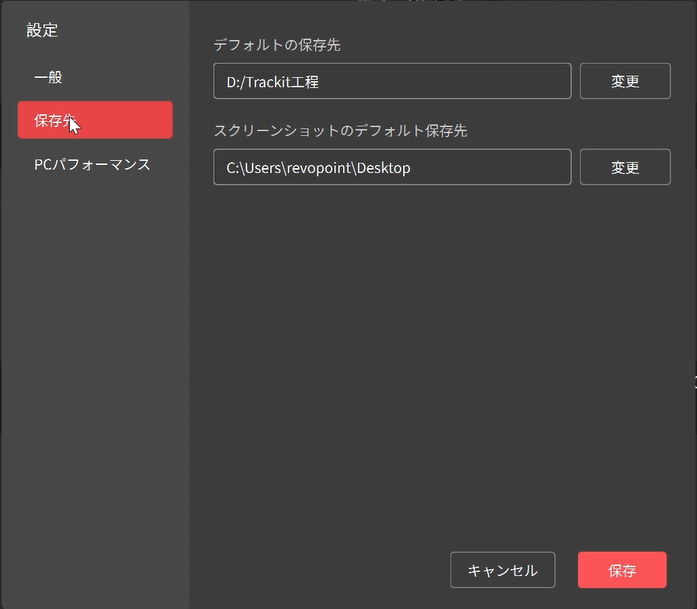Click 変更 for the default save location
This screenshot has width=697, height=609.
click(x=624, y=82)
